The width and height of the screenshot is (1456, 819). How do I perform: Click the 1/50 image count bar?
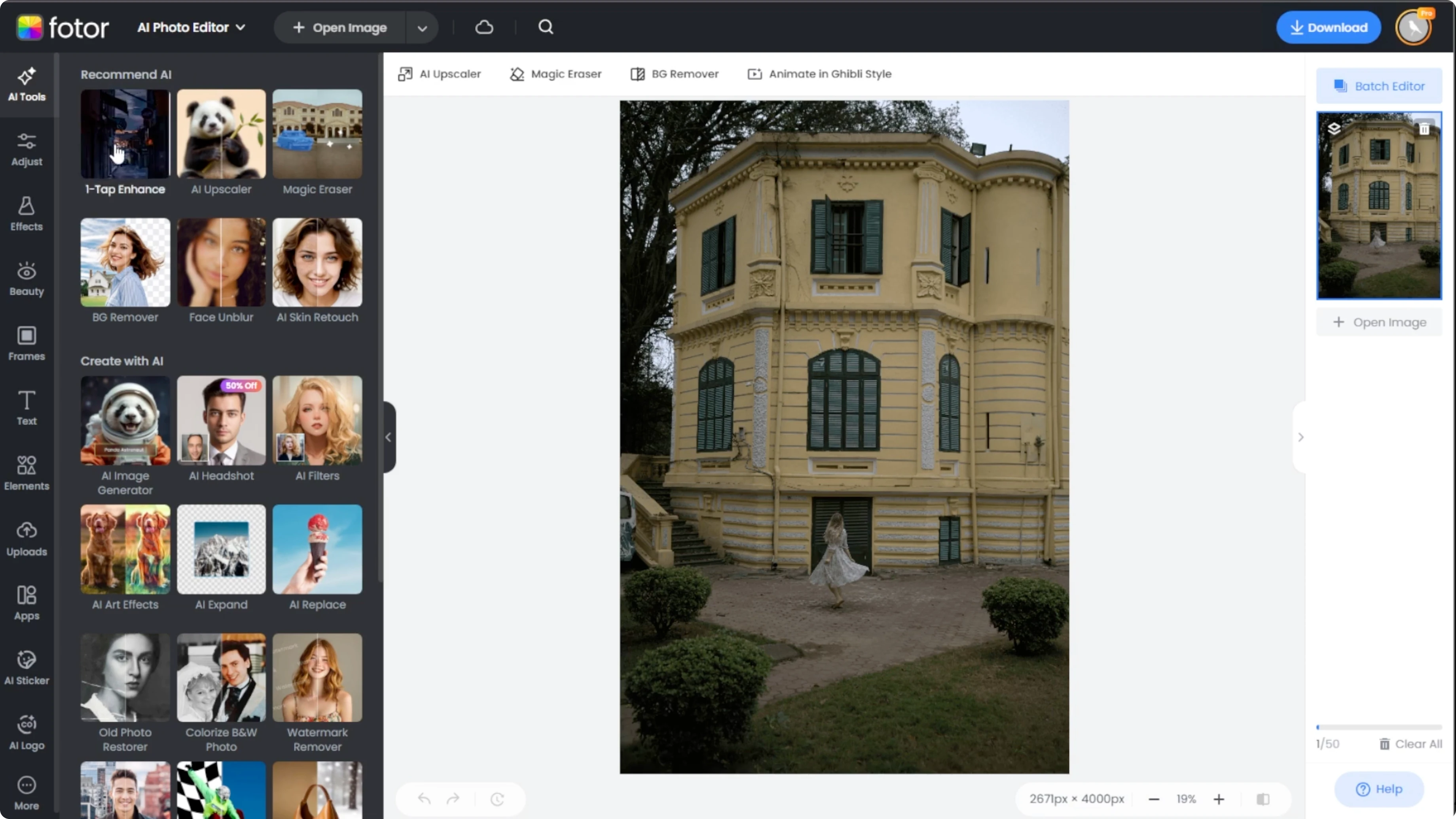coord(1379,727)
